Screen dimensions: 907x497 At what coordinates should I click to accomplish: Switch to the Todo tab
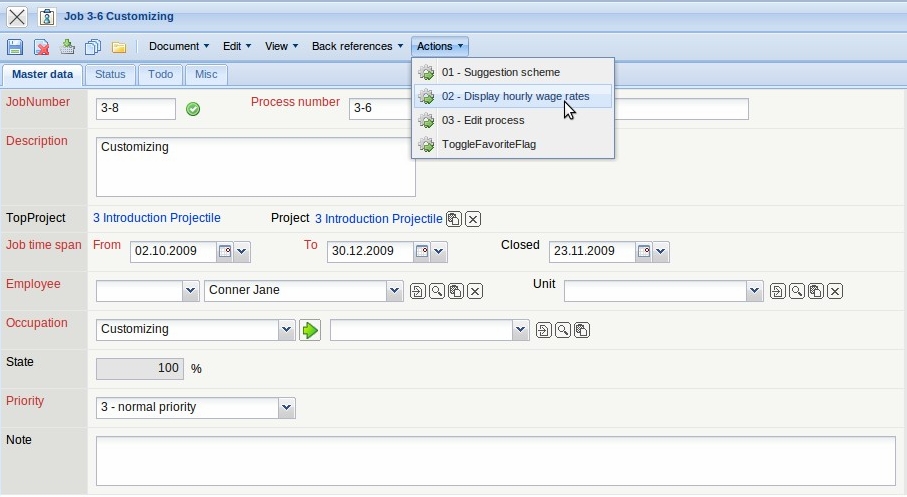(x=160, y=74)
